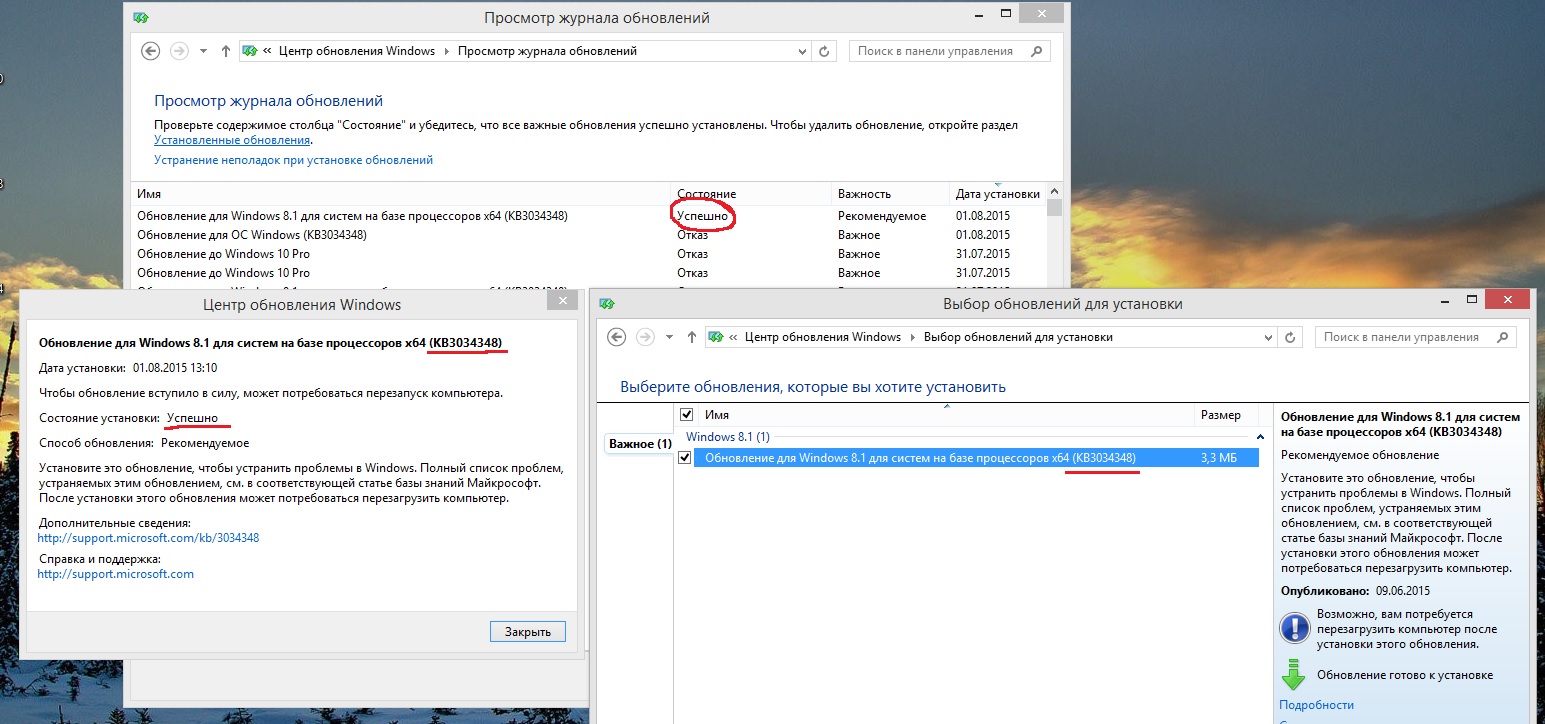Click the green download arrow icon
The height and width of the screenshot is (724, 1545).
tap(1294, 675)
